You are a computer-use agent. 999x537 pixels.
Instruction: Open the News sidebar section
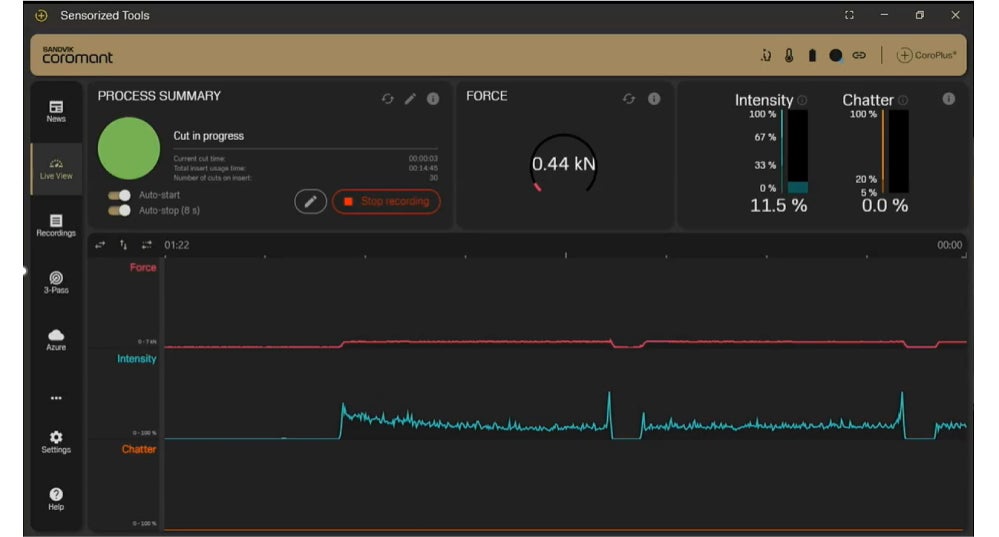coord(56,111)
